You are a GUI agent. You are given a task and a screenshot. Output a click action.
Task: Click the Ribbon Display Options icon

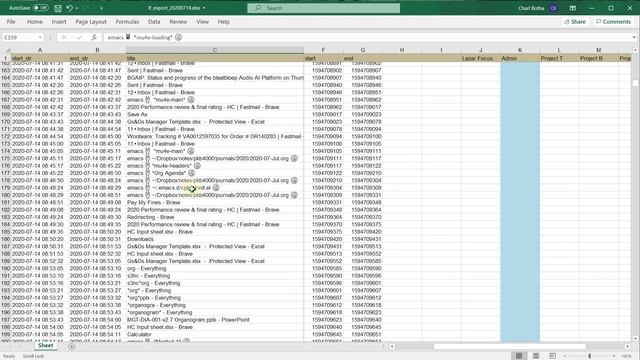pos(573,8)
